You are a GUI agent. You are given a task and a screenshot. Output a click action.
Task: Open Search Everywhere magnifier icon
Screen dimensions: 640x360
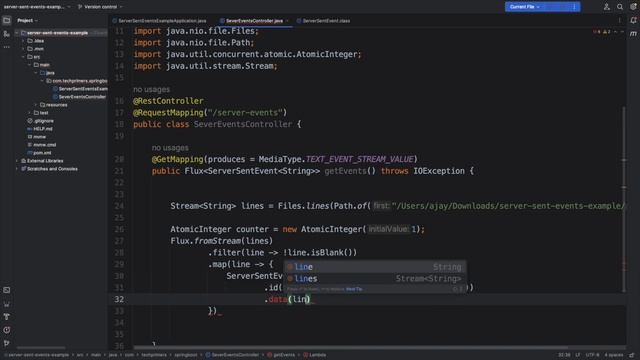[620, 7]
